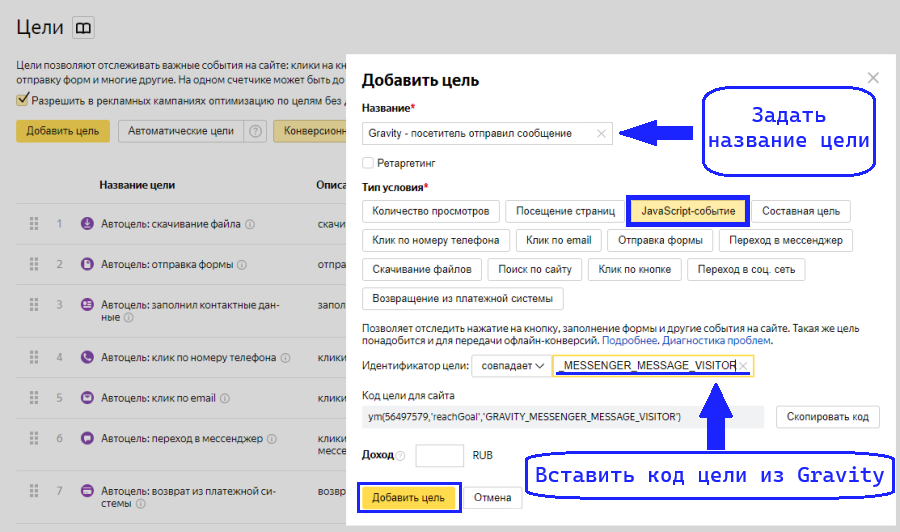This screenshot has height=532, width=900.
Task: Select the JavaScript-событие condition type
Action: tap(687, 211)
